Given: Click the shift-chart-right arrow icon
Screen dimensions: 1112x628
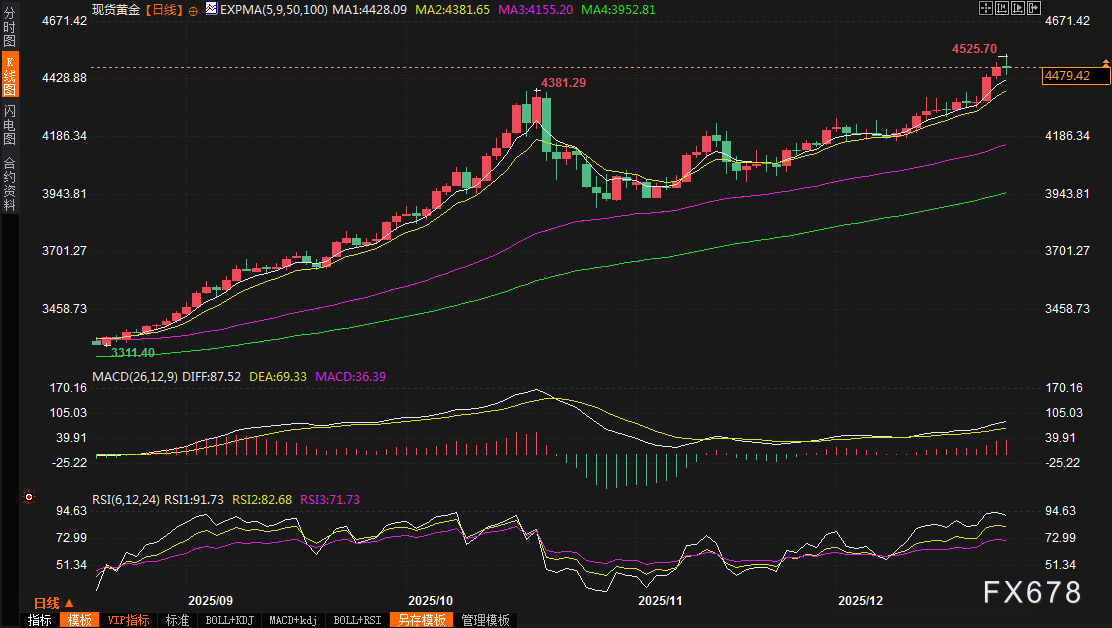Looking at the screenshot, I should pos(1034,8).
